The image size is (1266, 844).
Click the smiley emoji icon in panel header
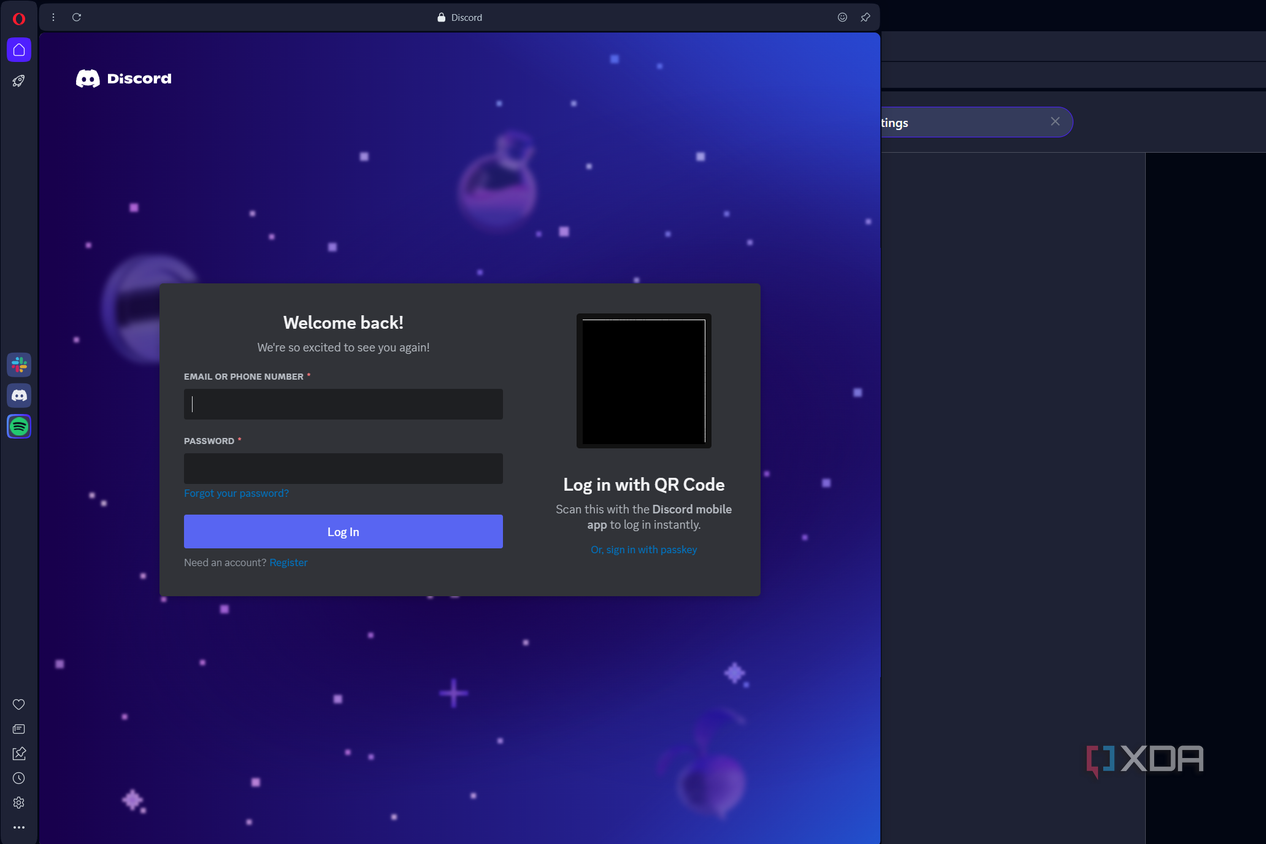842,17
